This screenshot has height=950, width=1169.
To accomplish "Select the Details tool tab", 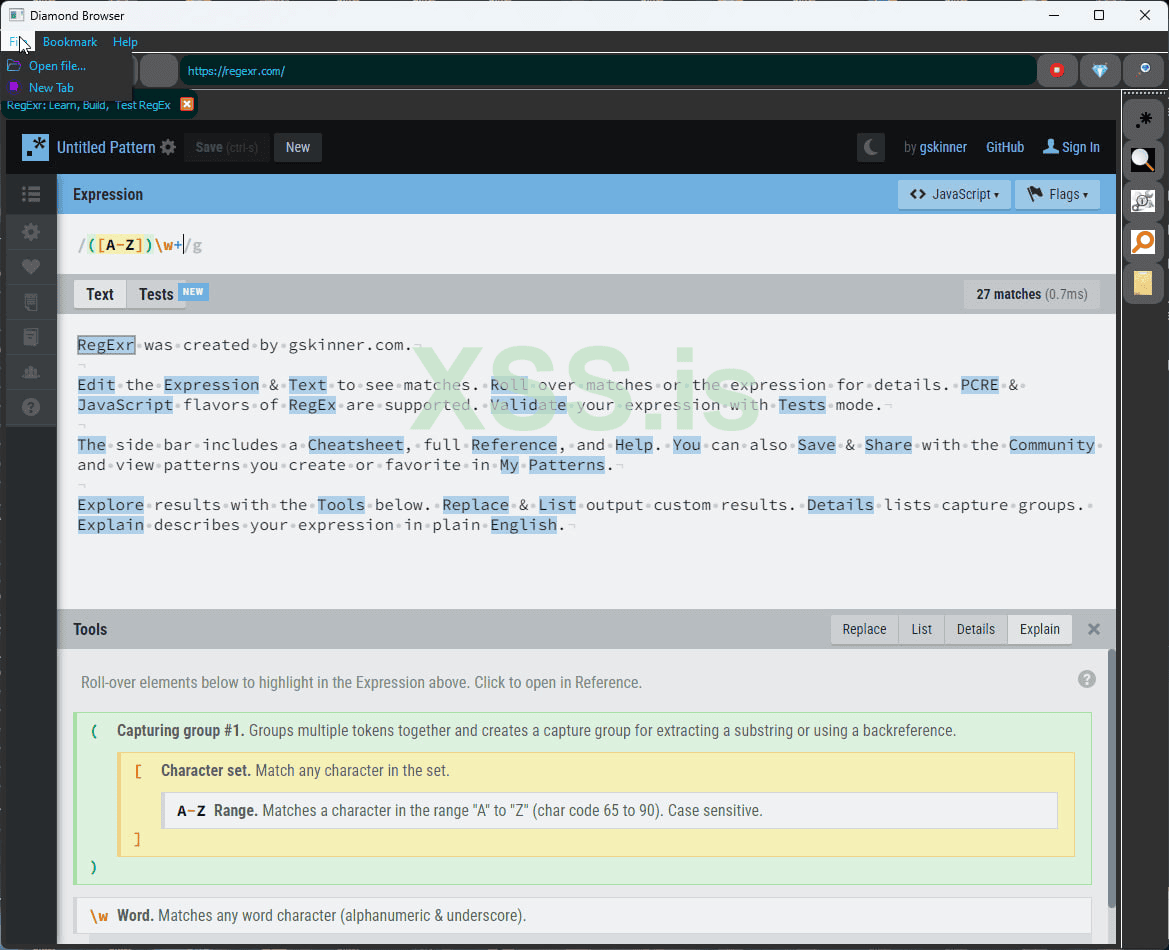I will pos(975,629).
